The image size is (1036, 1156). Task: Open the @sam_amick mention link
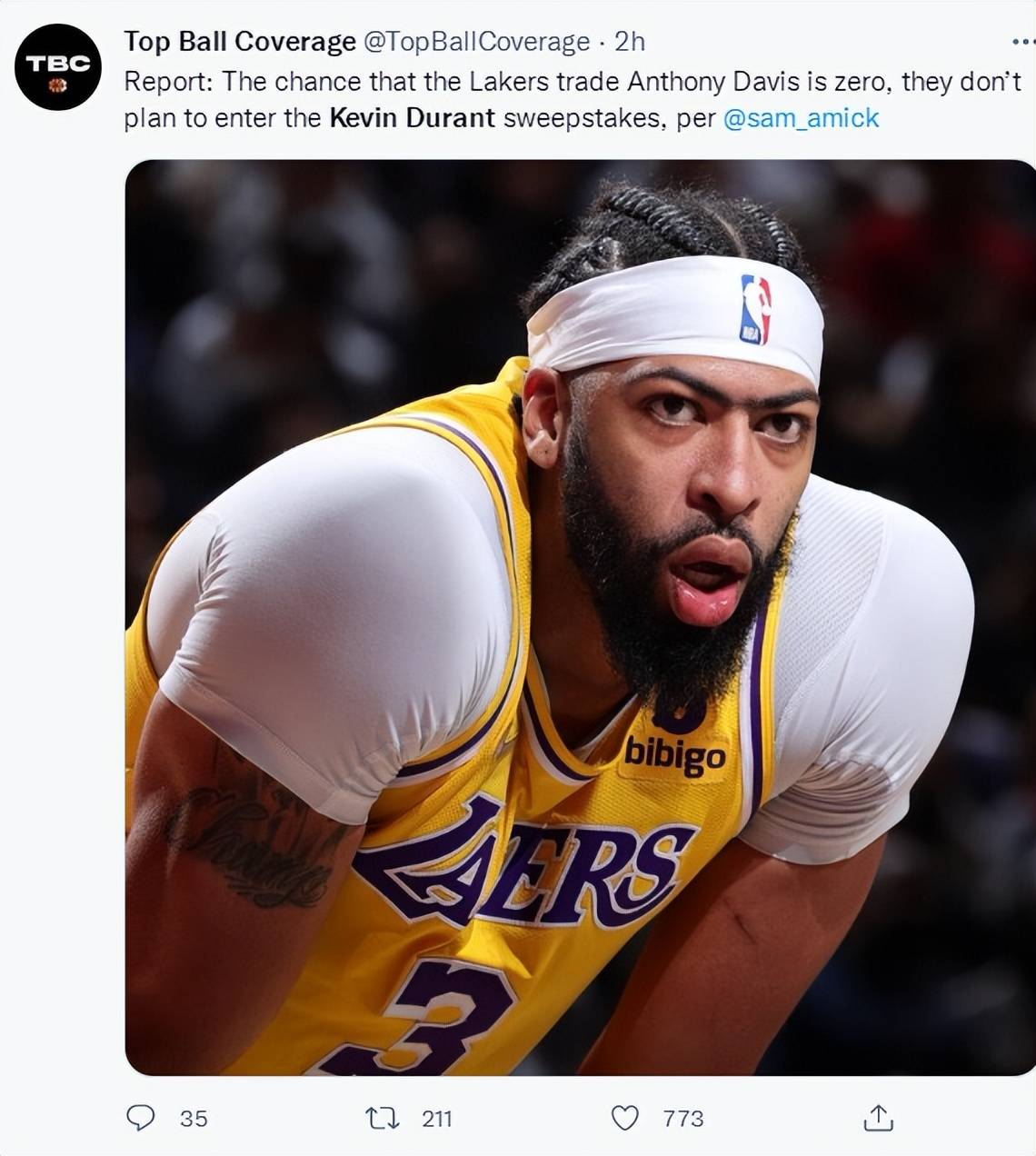pos(801,118)
